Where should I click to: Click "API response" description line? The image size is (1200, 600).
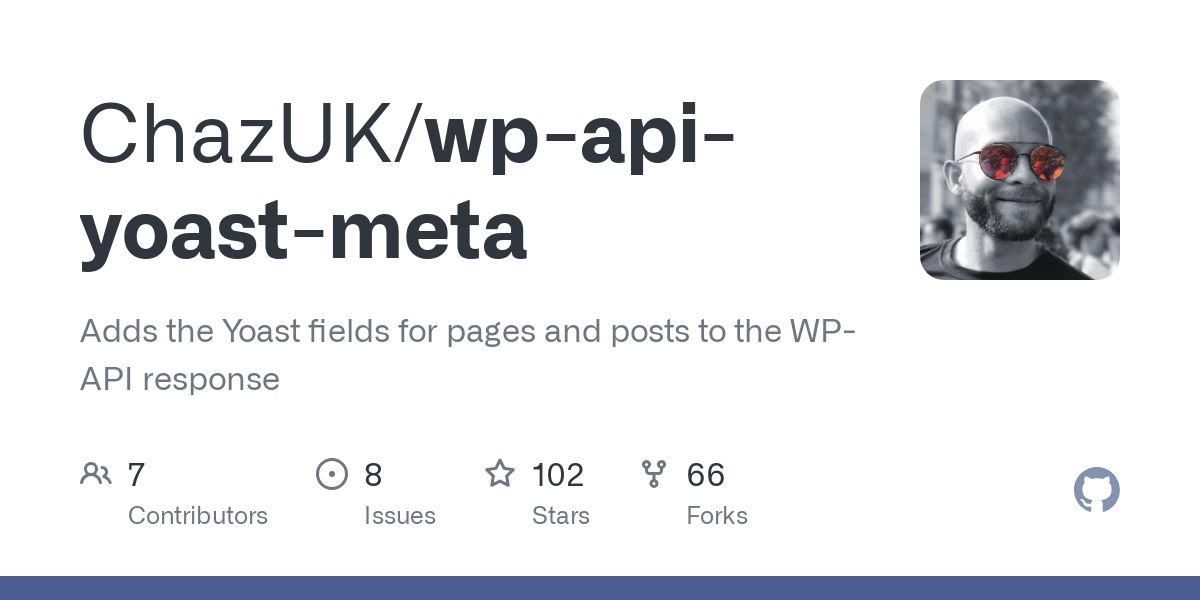(180, 380)
